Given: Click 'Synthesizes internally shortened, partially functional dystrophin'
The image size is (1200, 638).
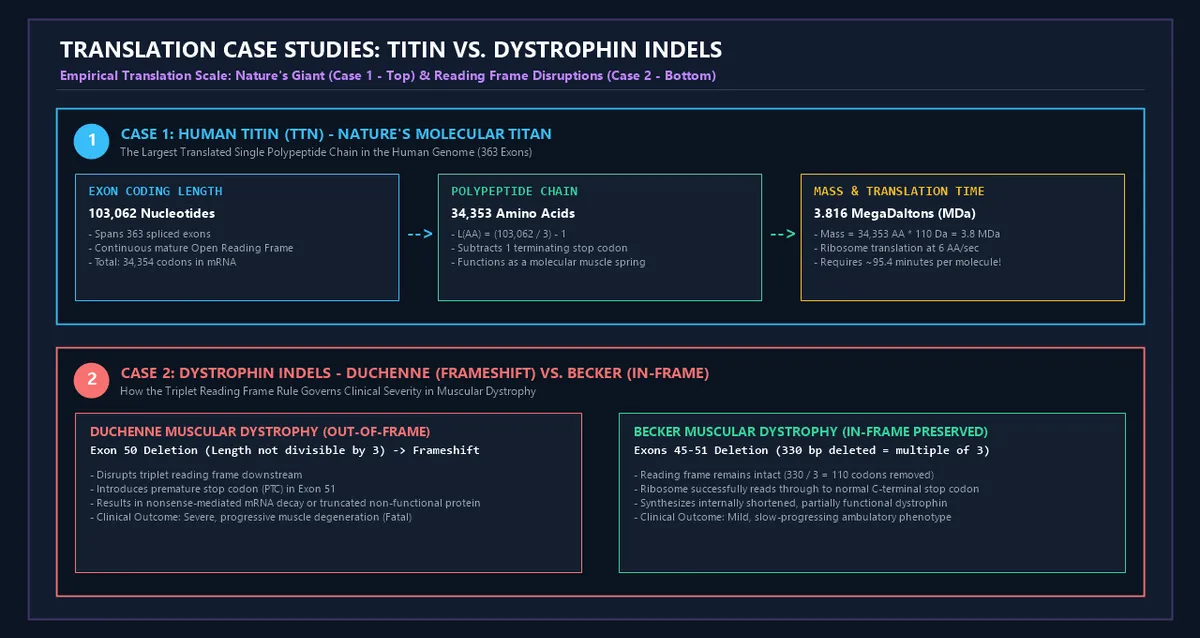Looking at the screenshot, I should coord(790,502).
